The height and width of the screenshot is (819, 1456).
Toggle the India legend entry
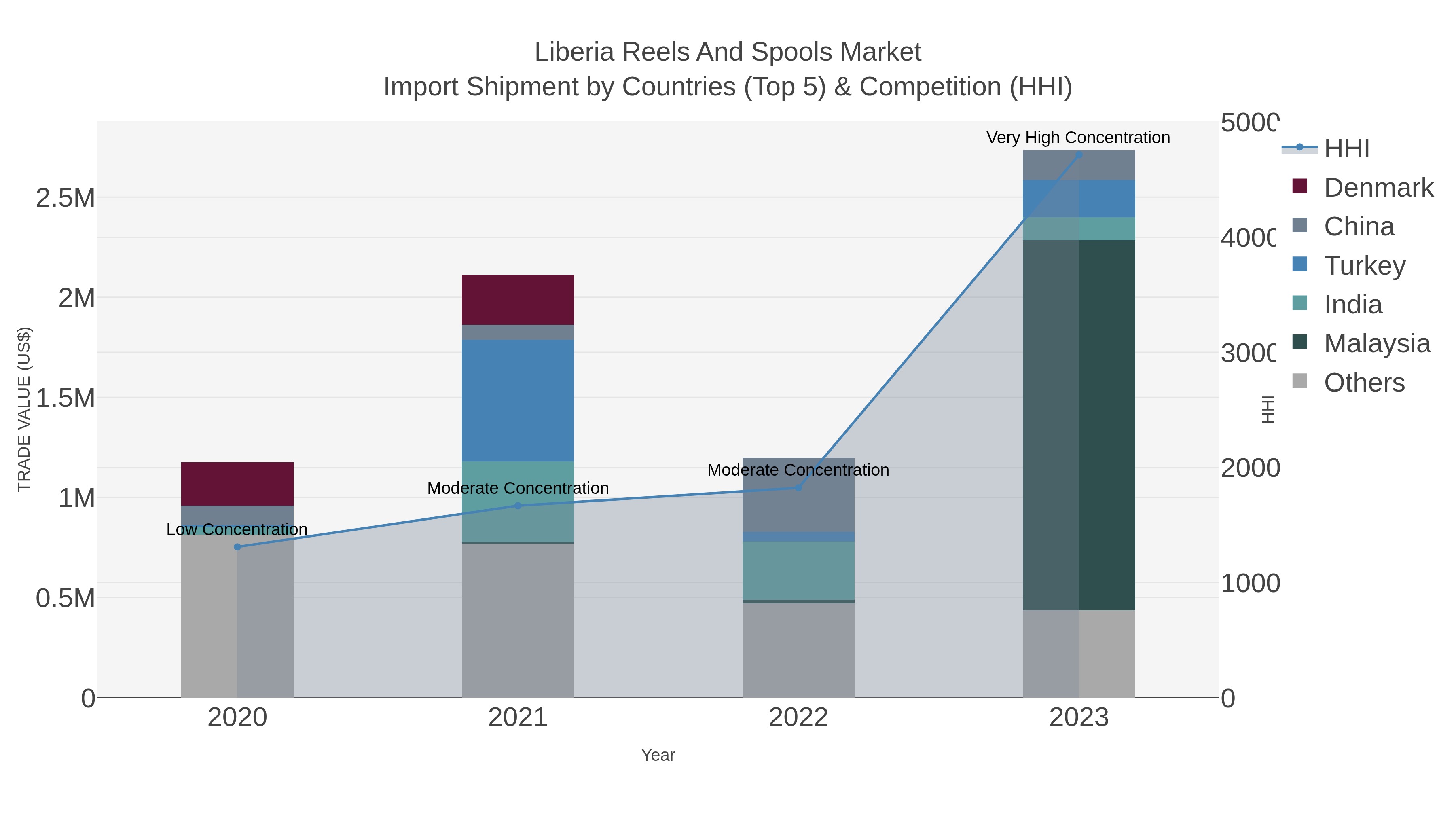coord(1337,304)
